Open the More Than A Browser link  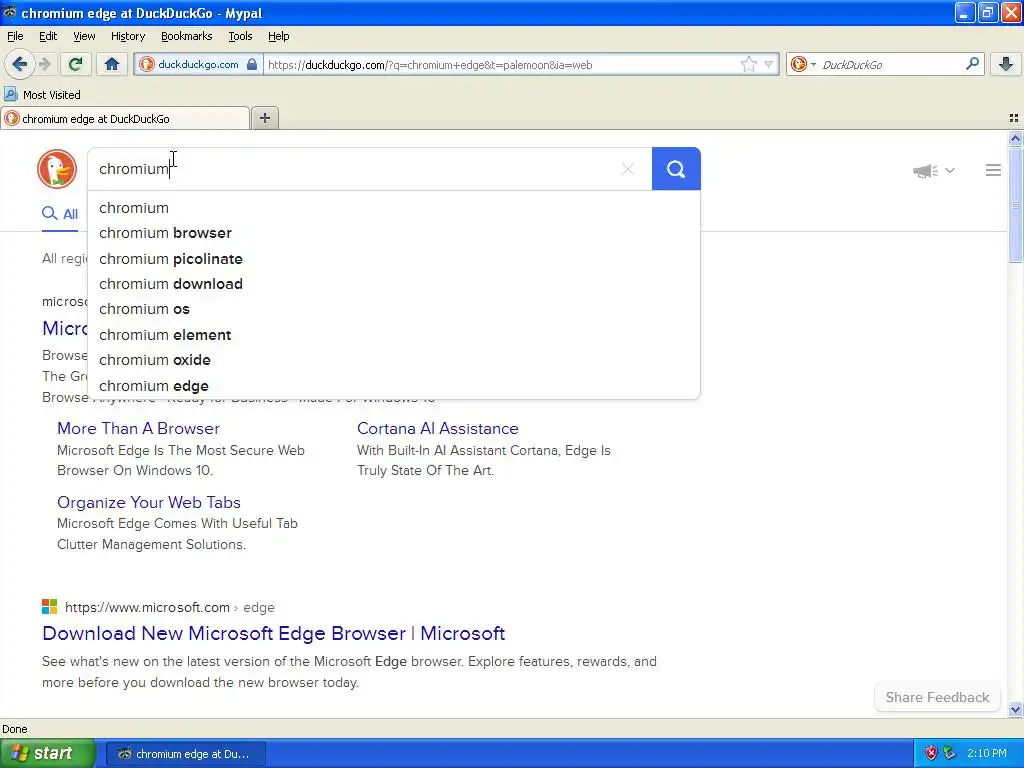pyautogui.click(x=138, y=428)
